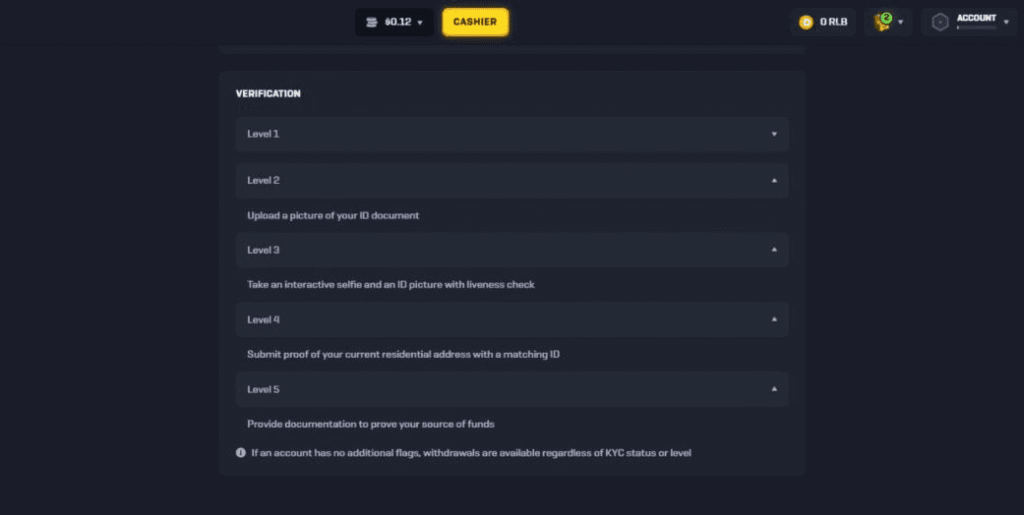The width and height of the screenshot is (1024, 515).
Task: Click "Upload a picture of your ID document" text
Action: (x=333, y=216)
